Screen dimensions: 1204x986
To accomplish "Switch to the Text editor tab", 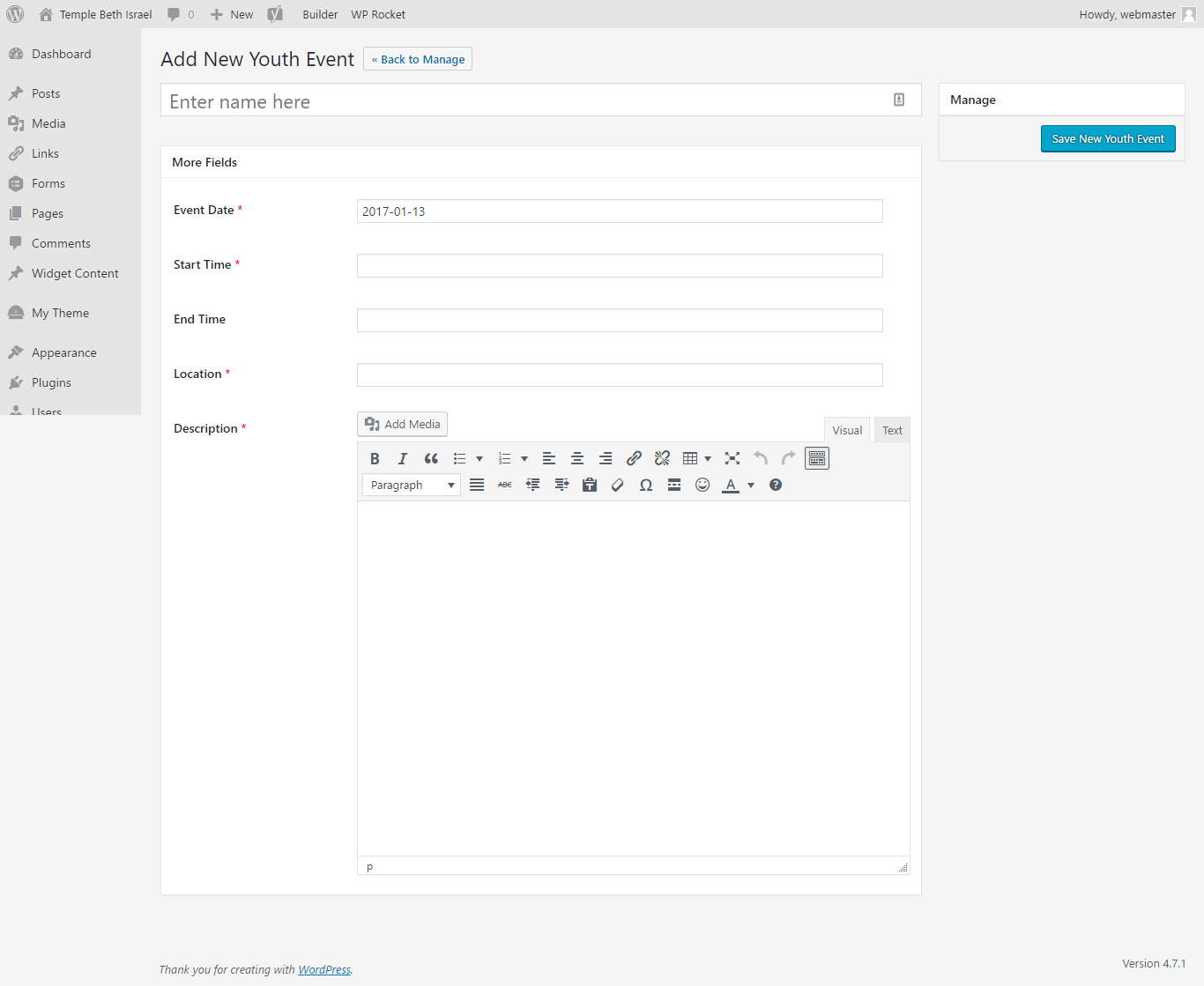I will coord(892,430).
